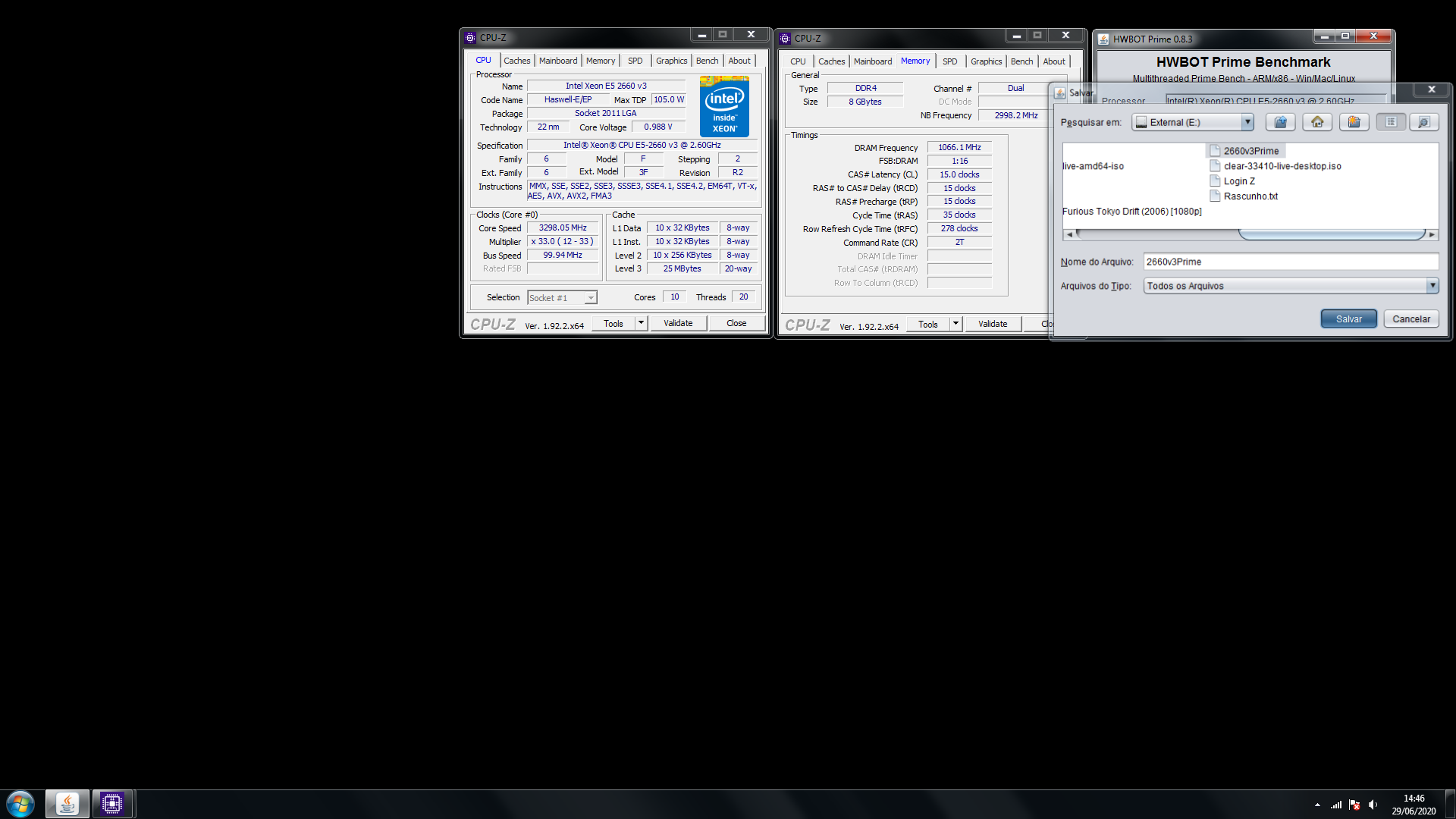Select clear-33410-live-desktop.iso file
The image size is (1456, 819).
coord(1276,166)
